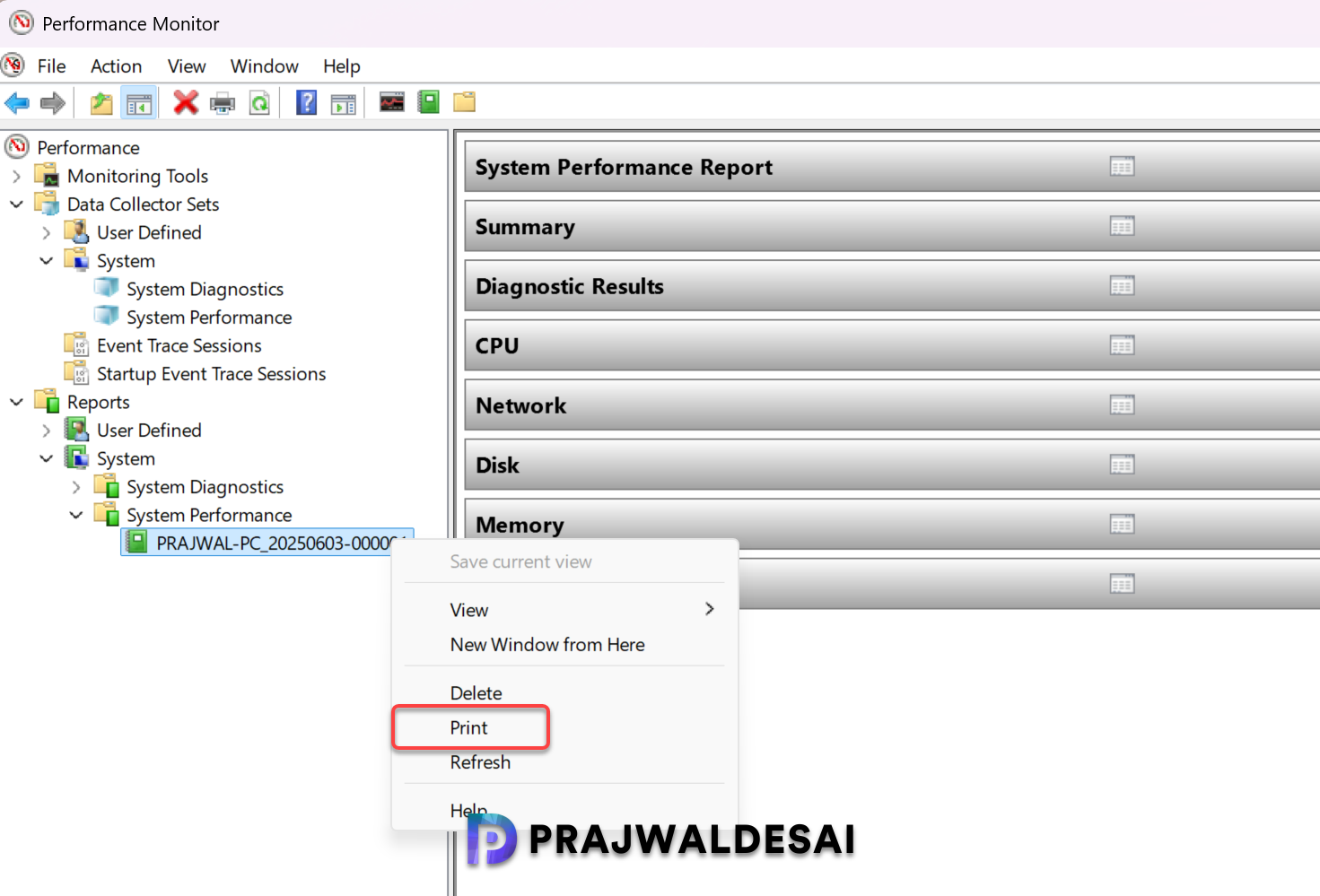Click the Diagnostic Results section table icon
The image size is (1320, 896).
1122,286
